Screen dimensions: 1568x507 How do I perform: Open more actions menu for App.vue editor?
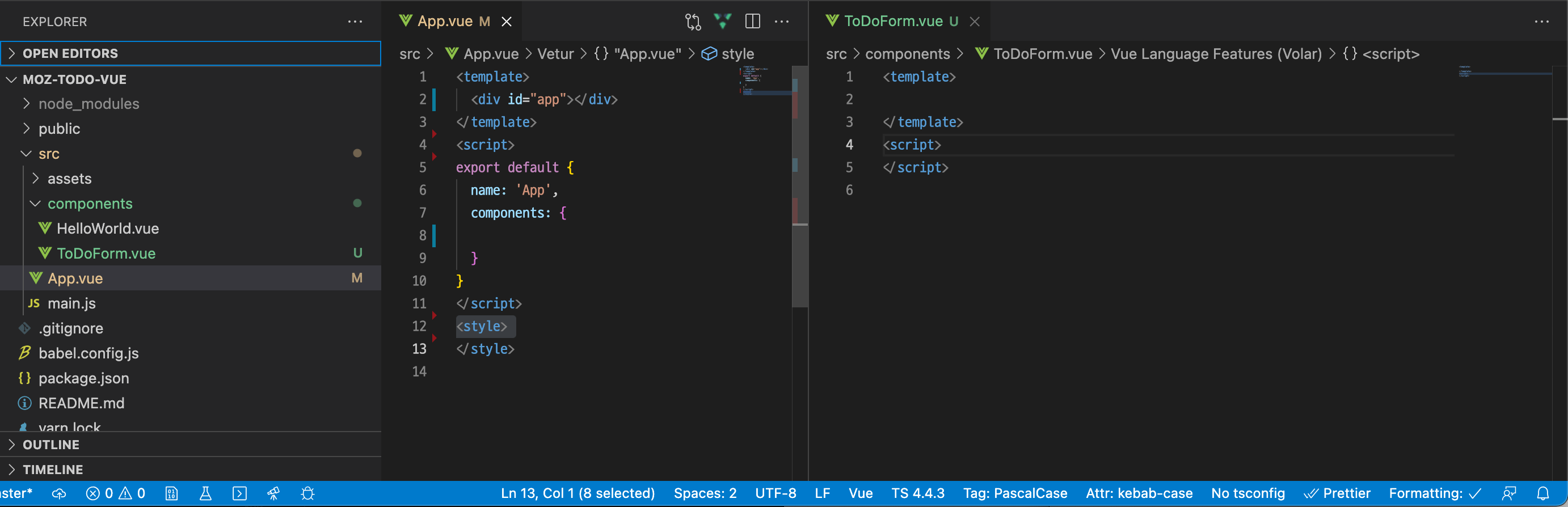coord(782,22)
